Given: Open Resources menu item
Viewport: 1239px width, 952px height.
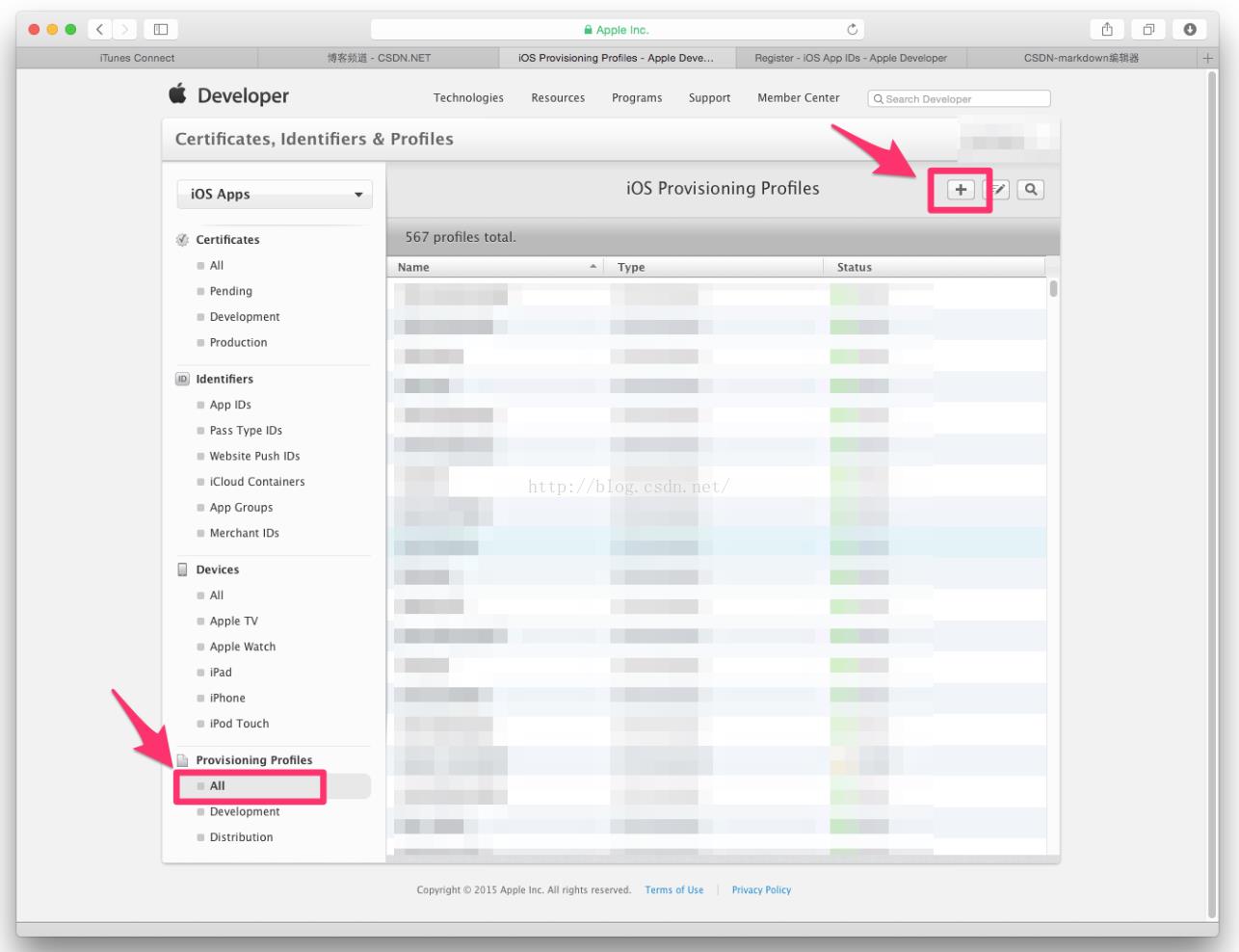Looking at the screenshot, I should (558, 98).
